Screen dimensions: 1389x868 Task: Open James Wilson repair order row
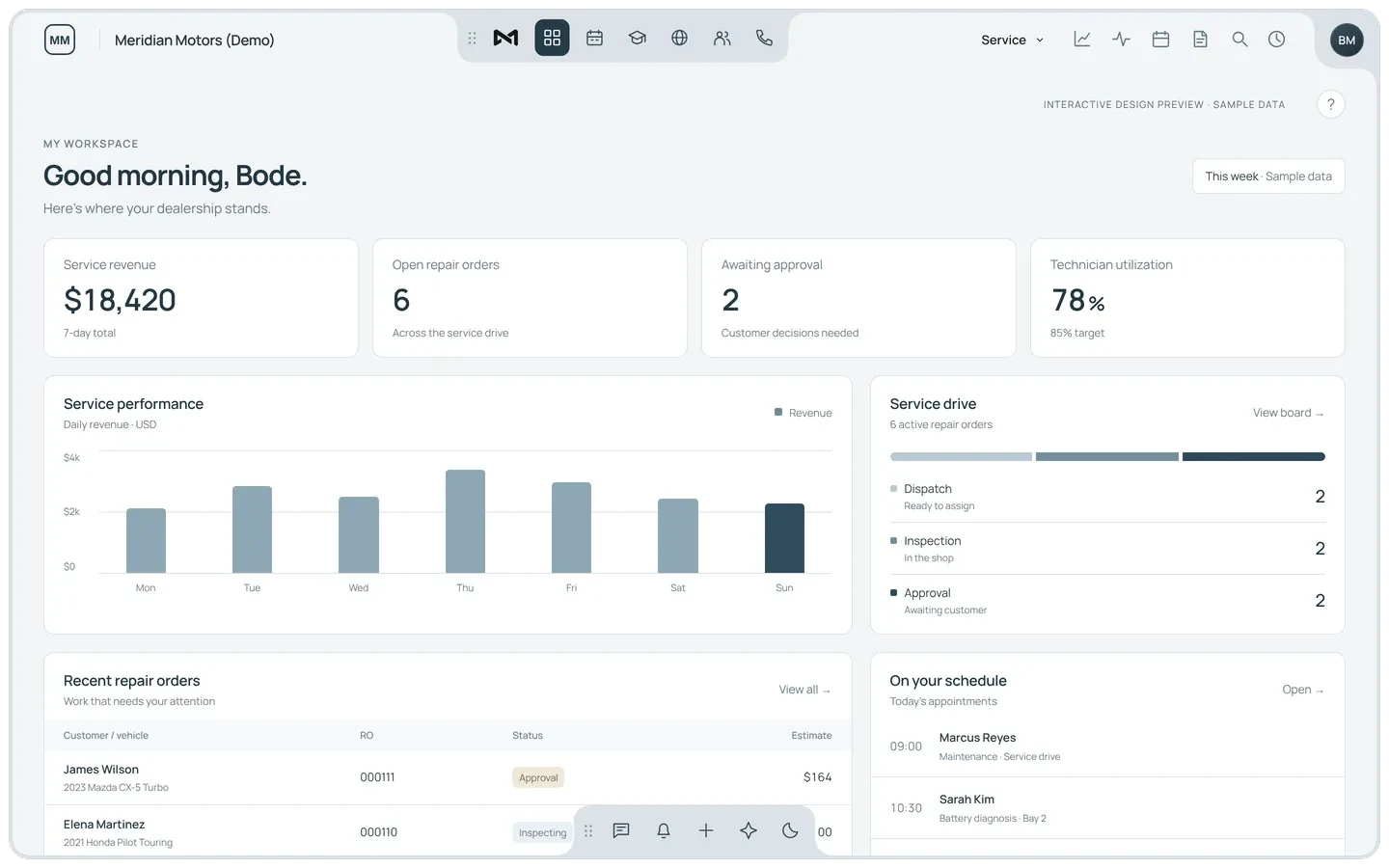pos(448,777)
